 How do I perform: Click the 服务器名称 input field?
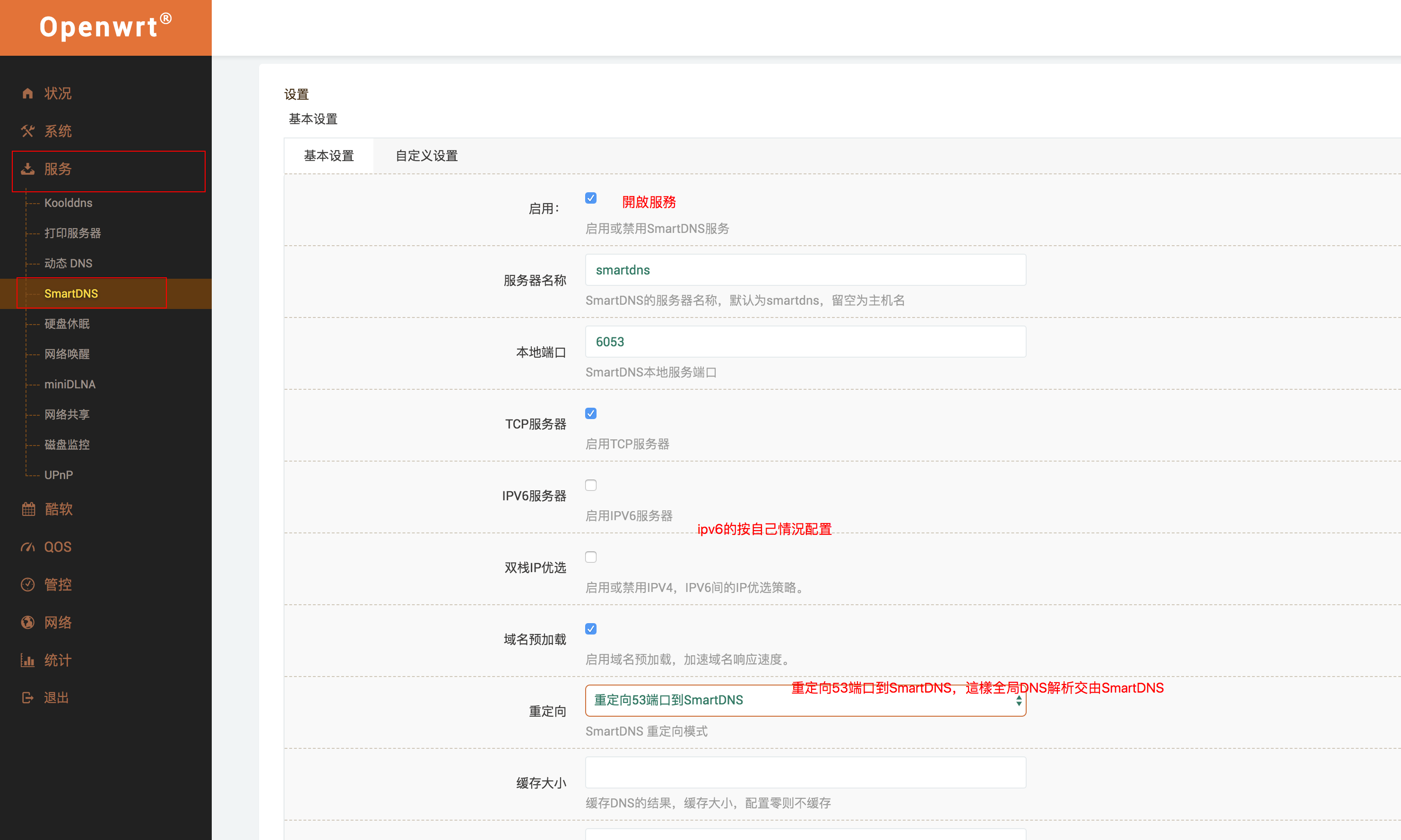(x=805, y=270)
